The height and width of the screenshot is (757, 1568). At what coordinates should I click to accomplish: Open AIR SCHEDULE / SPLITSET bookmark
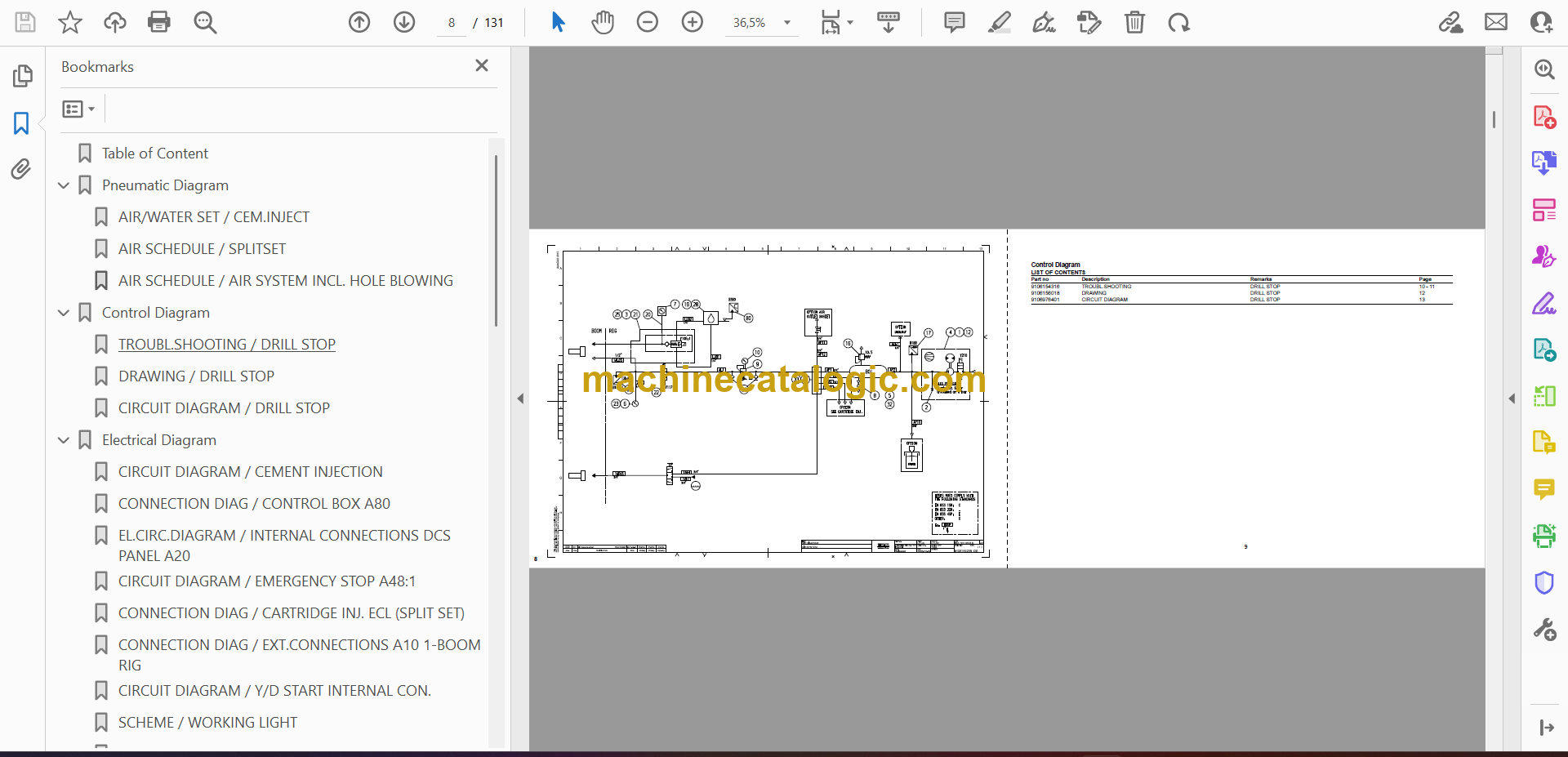pos(202,249)
